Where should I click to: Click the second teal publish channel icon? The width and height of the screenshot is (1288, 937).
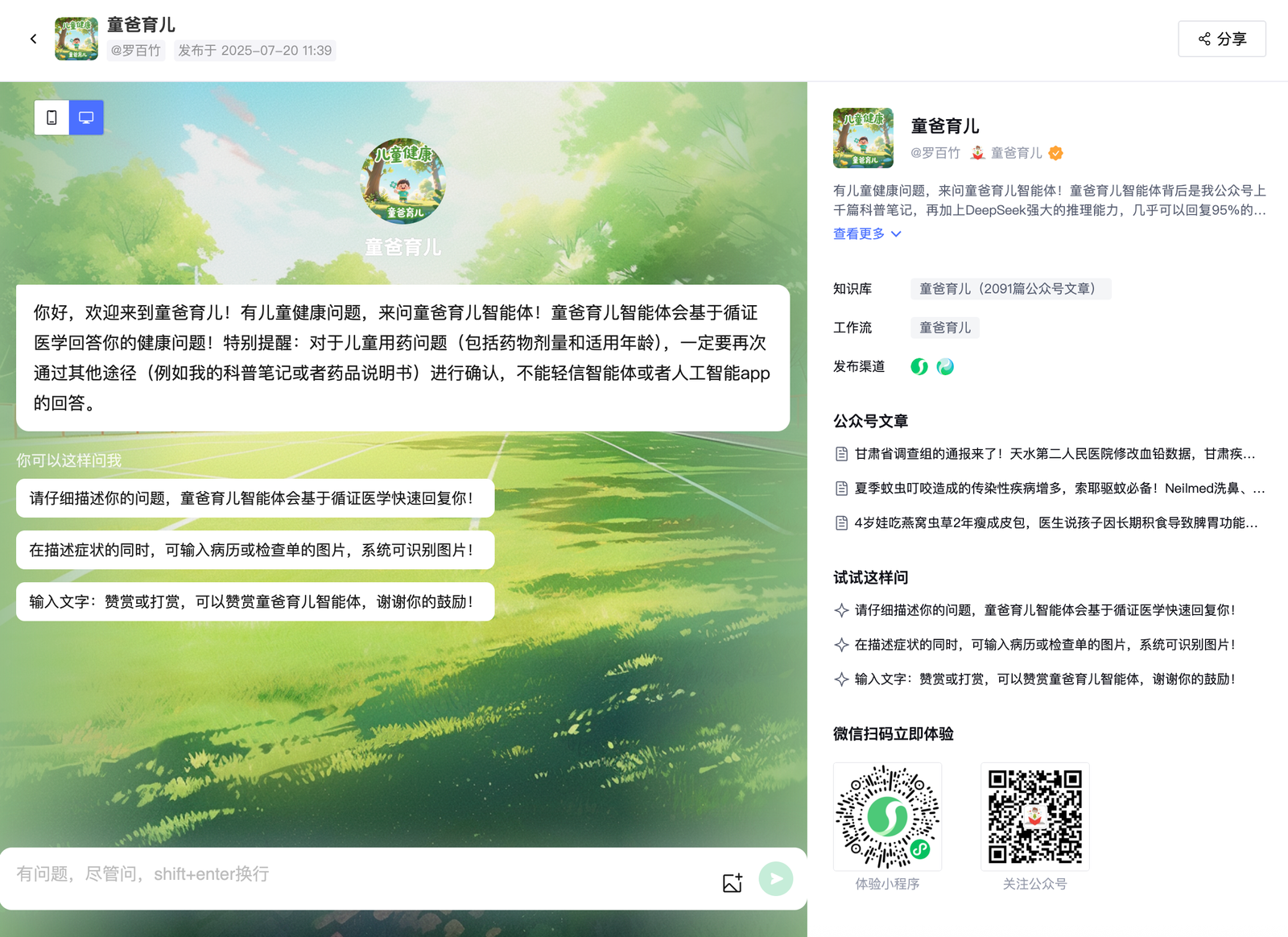point(945,367)
